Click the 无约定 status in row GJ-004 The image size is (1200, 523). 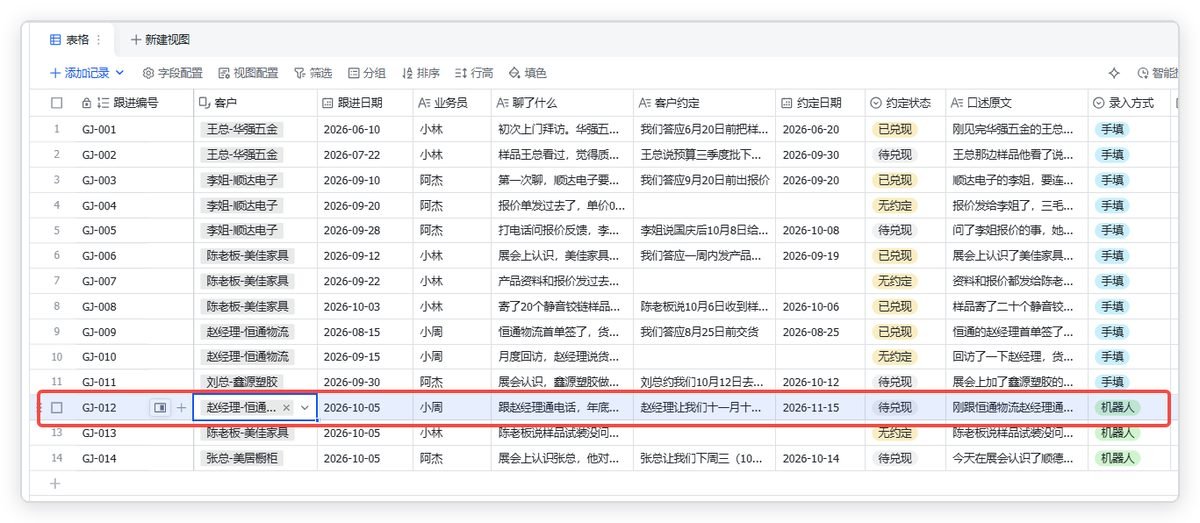pos(894,205)
